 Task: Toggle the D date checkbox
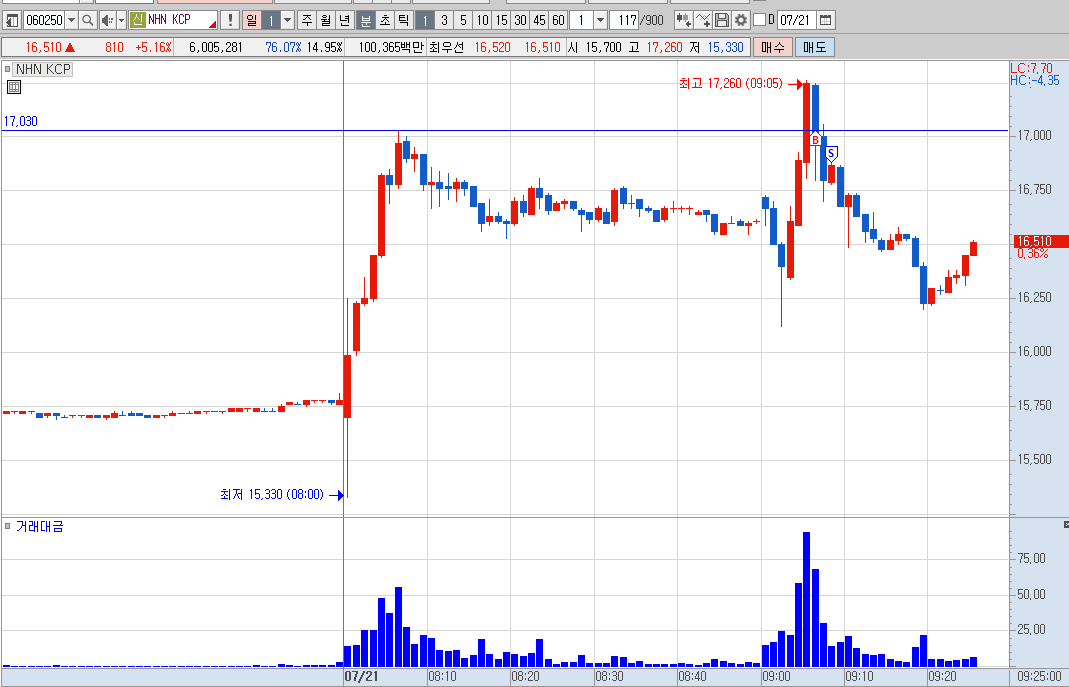point(759,20)
